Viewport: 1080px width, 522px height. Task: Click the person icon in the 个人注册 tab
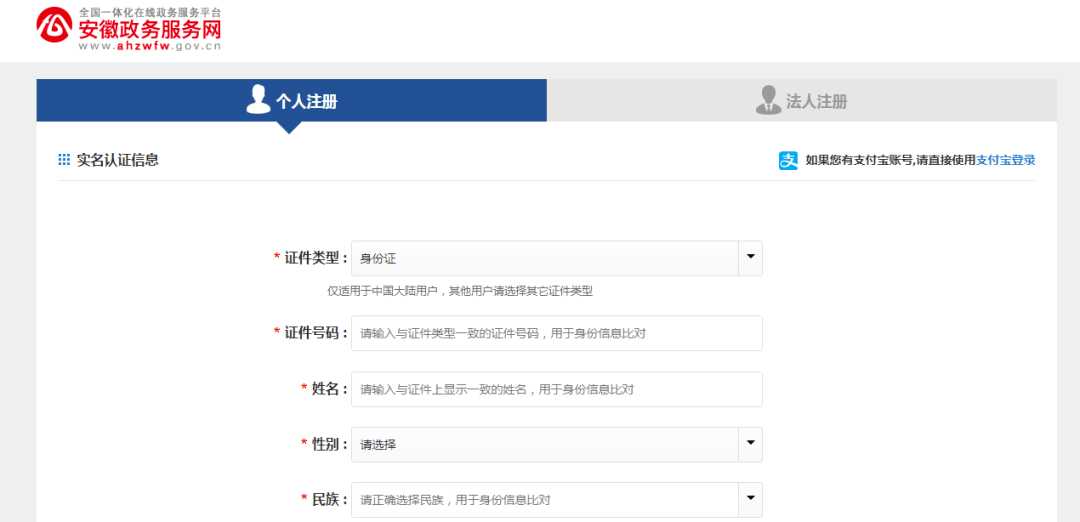pyautogui.click(x=259, y=100)
